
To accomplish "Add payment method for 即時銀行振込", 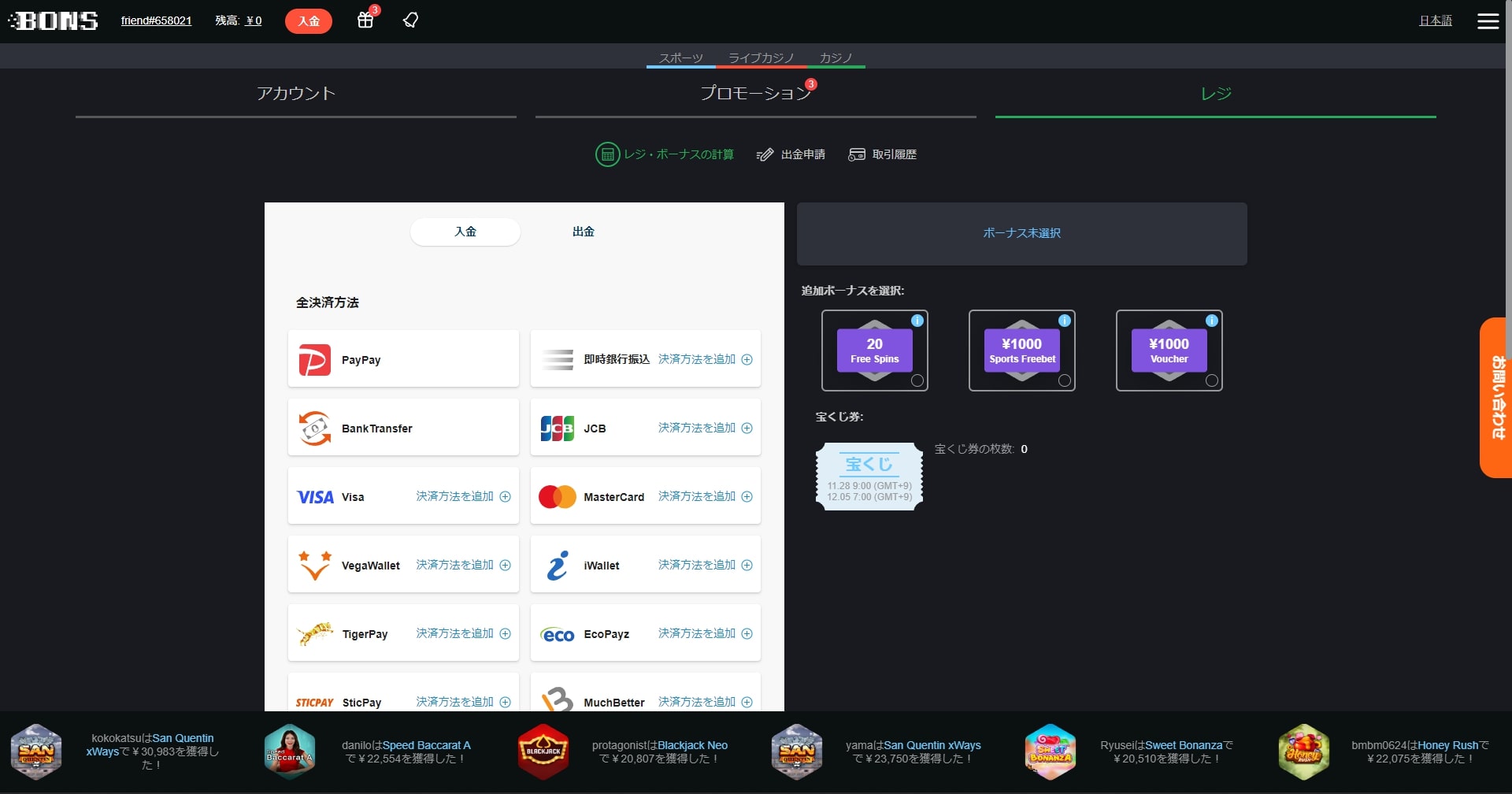I will (x=705, y=360).
